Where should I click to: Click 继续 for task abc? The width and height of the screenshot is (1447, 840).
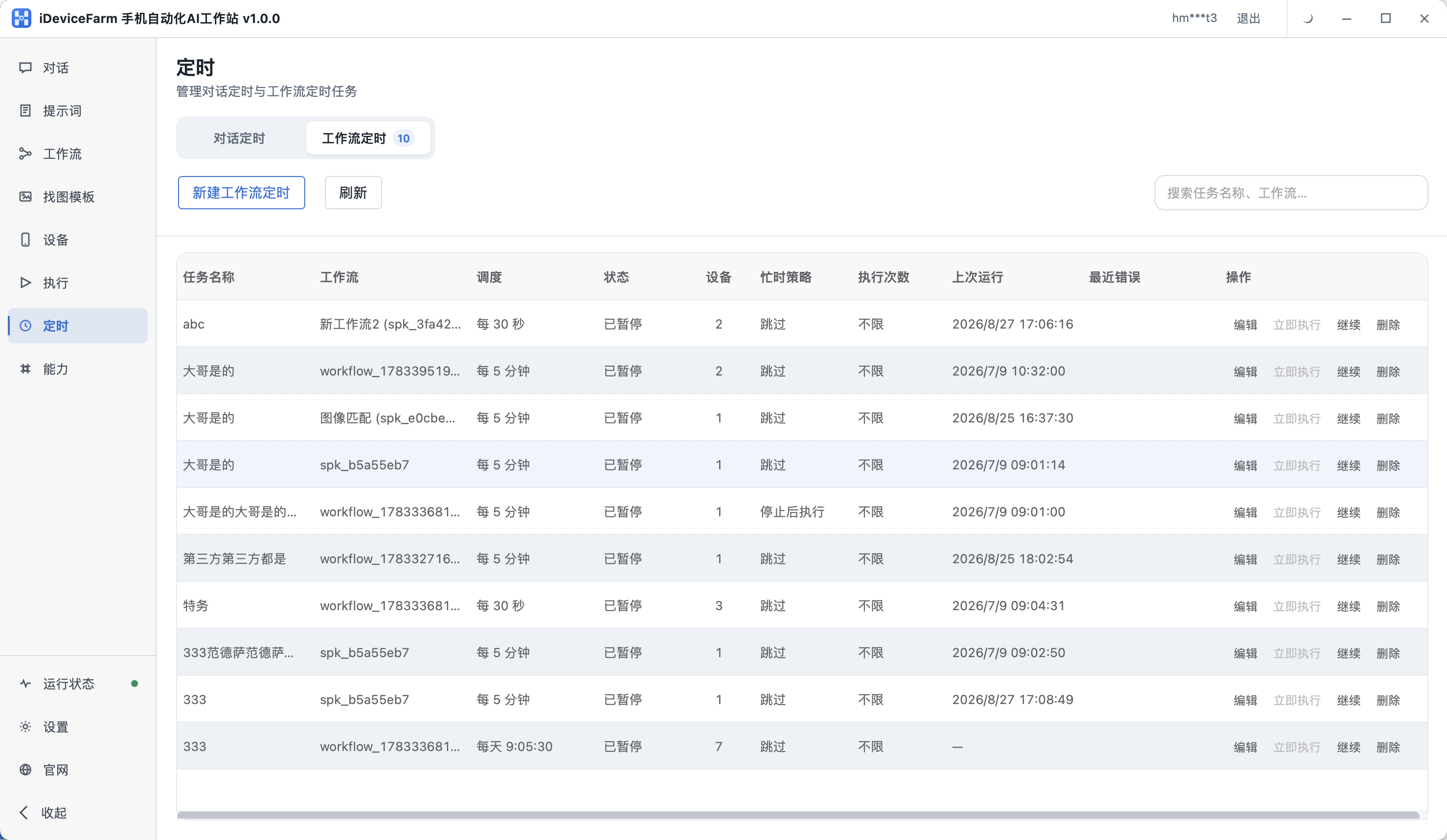pyautogui.click(x=1349, y=325)
